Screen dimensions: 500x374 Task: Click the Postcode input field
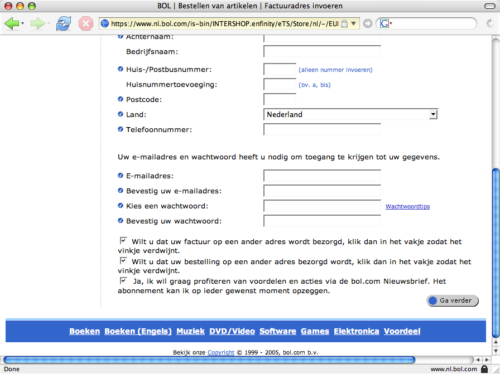(x=280, y=99)
